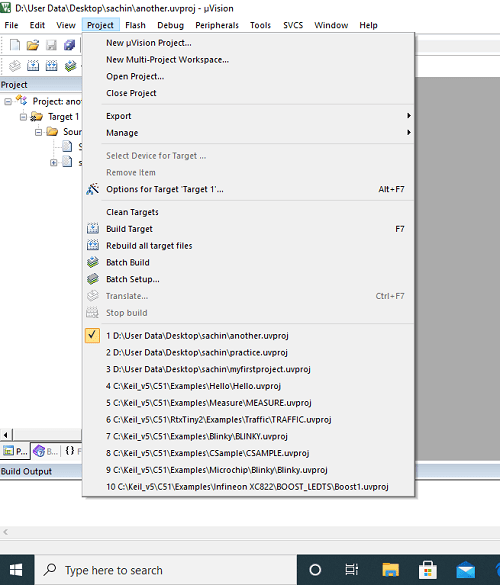
Task: Switch to the Project panel tab
Action: coord(15,451)
